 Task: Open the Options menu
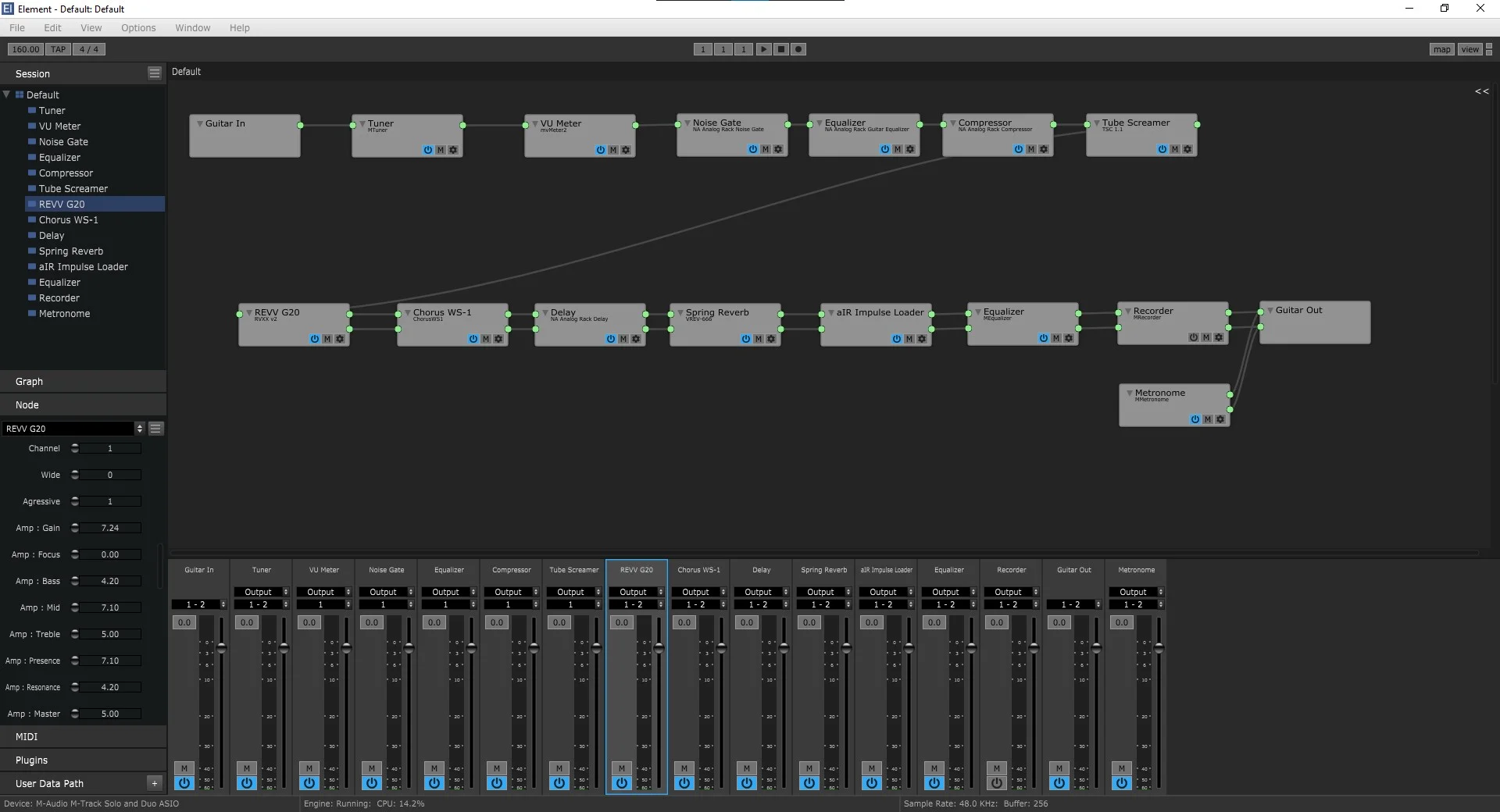[138, 28]
